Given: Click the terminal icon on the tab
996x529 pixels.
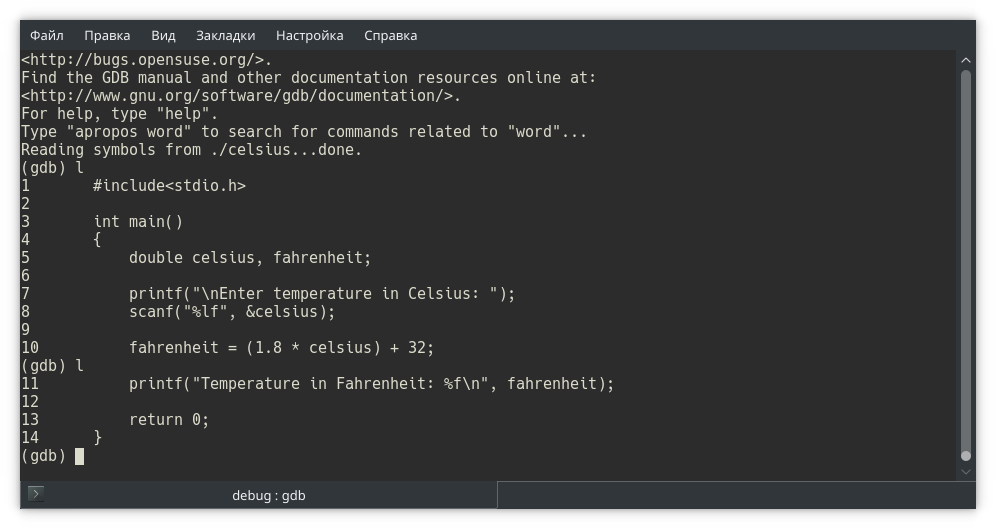Looking at the screenshot, I should [35, 494].
